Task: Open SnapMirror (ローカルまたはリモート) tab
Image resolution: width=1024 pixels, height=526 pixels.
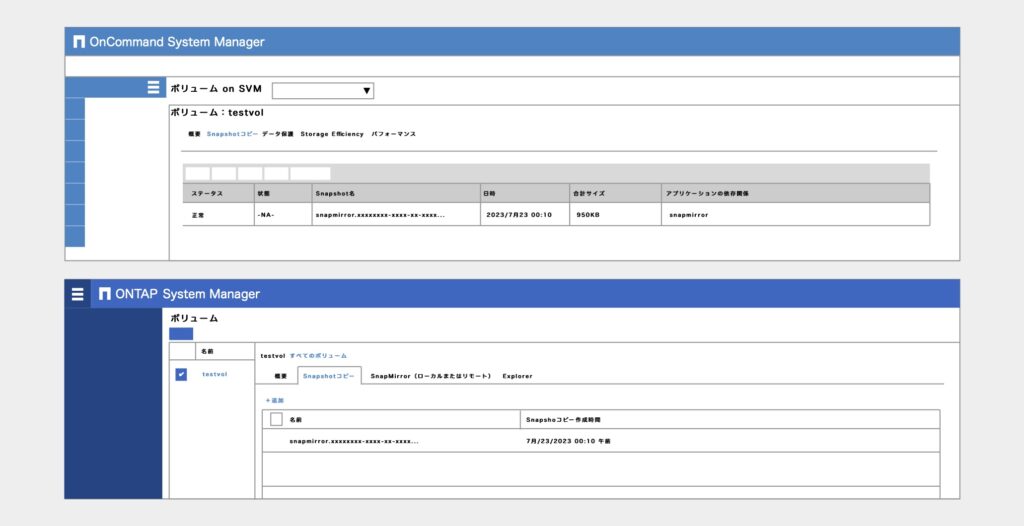Action: tap(430, 376)
